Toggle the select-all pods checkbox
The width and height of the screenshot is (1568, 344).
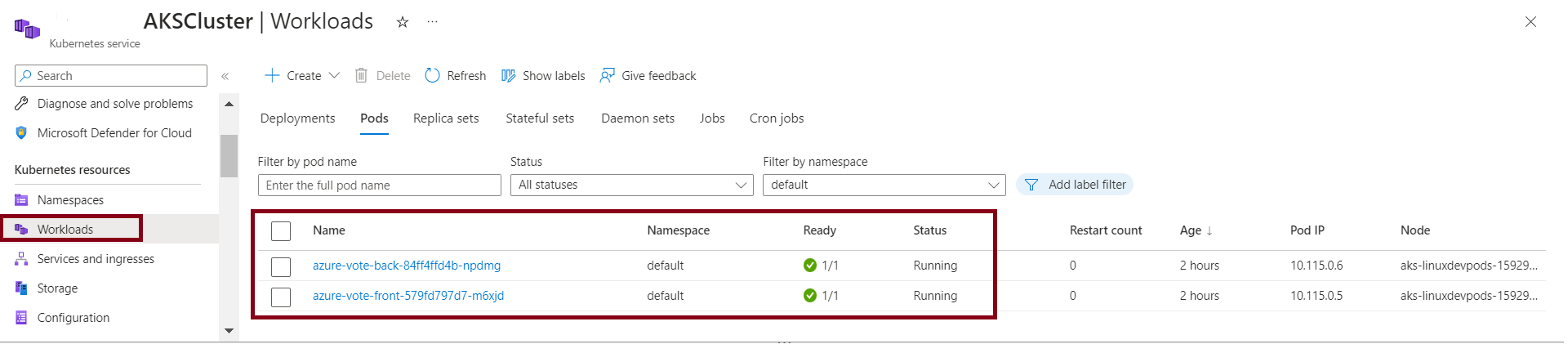(281, 231)
